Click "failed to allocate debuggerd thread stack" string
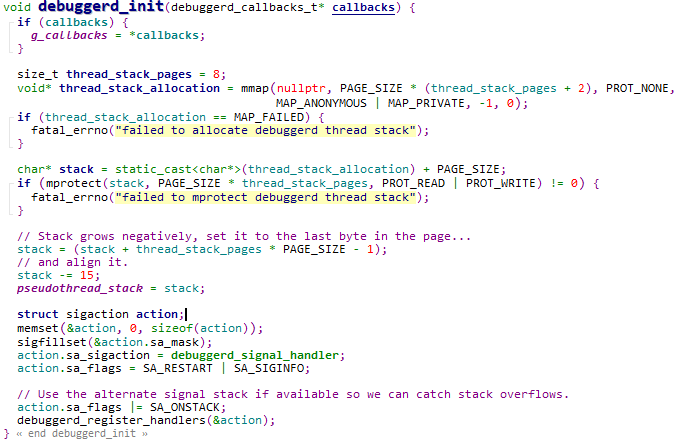Viewport: 676px width, 439px height. [265, 131]
